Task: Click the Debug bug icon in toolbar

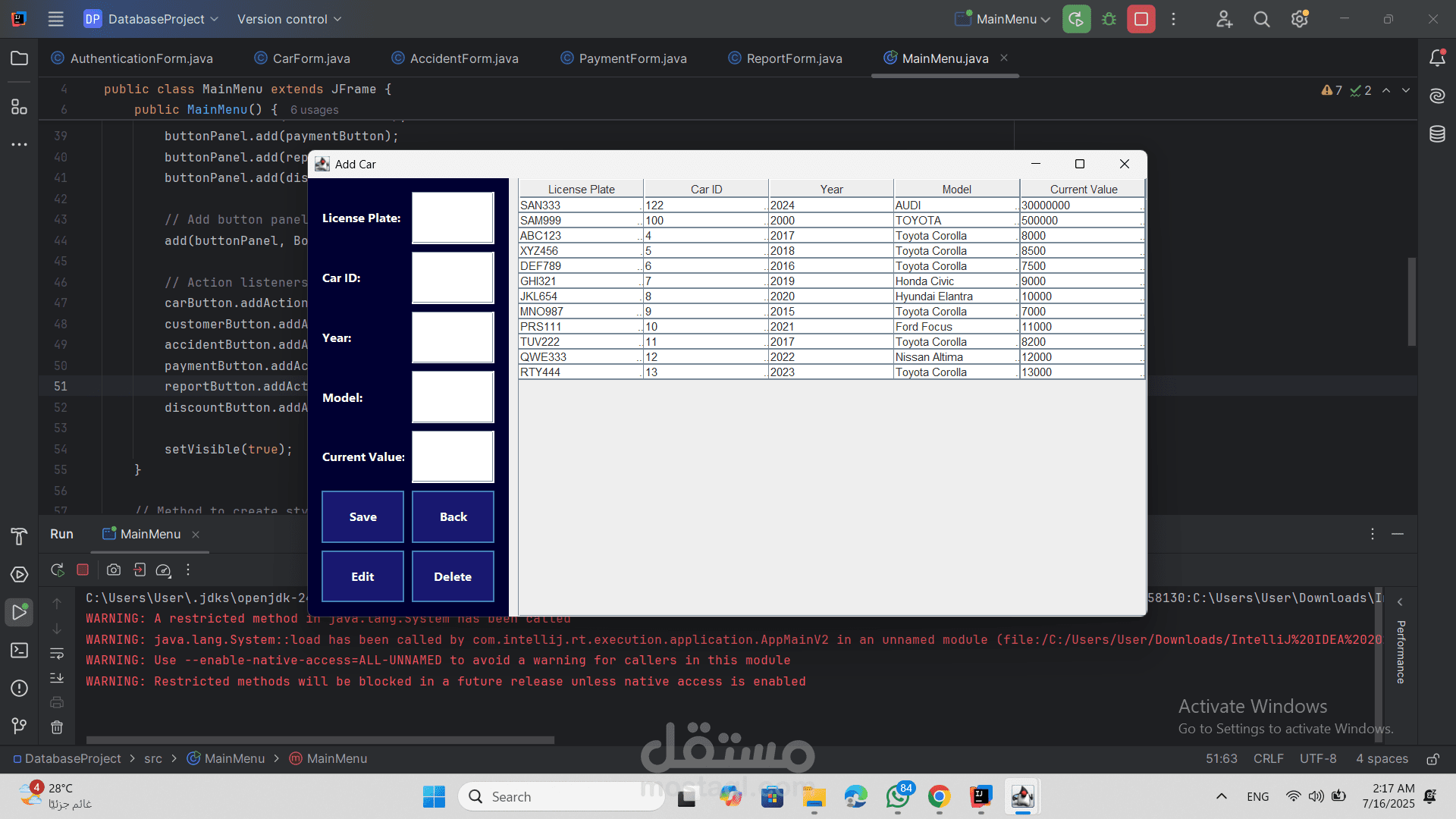Action: tap(1109, 19)
